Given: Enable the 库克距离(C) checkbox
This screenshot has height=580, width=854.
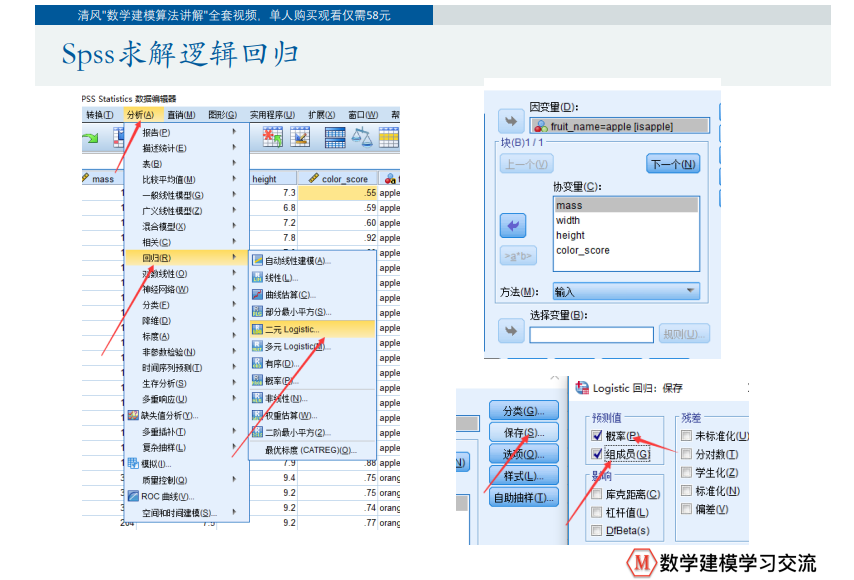Looking at the screenshot, I should pyautogui.click(x=597, y=494).
